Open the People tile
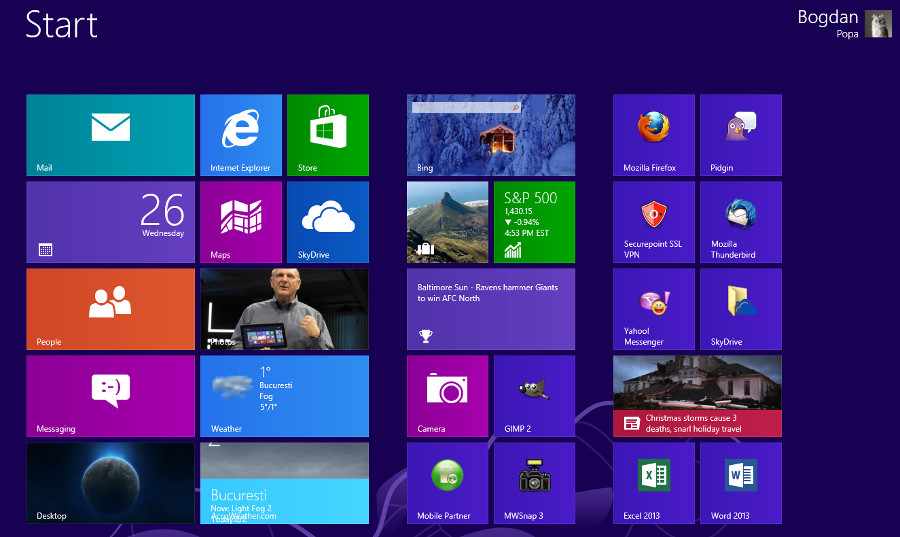The height and width of the screenshot is (537, 900). 110,309
